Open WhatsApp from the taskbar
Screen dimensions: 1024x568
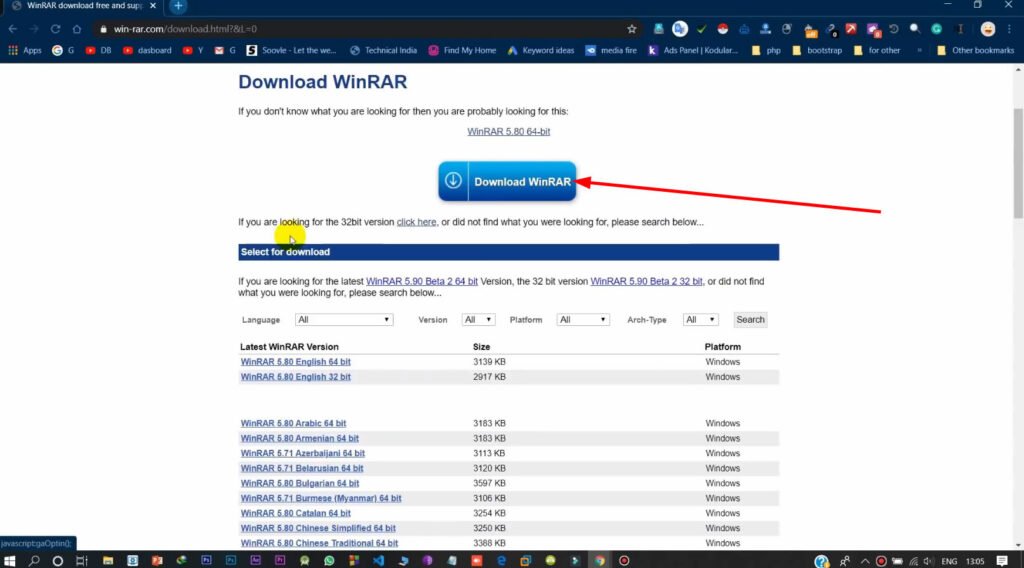click(329, 561)
